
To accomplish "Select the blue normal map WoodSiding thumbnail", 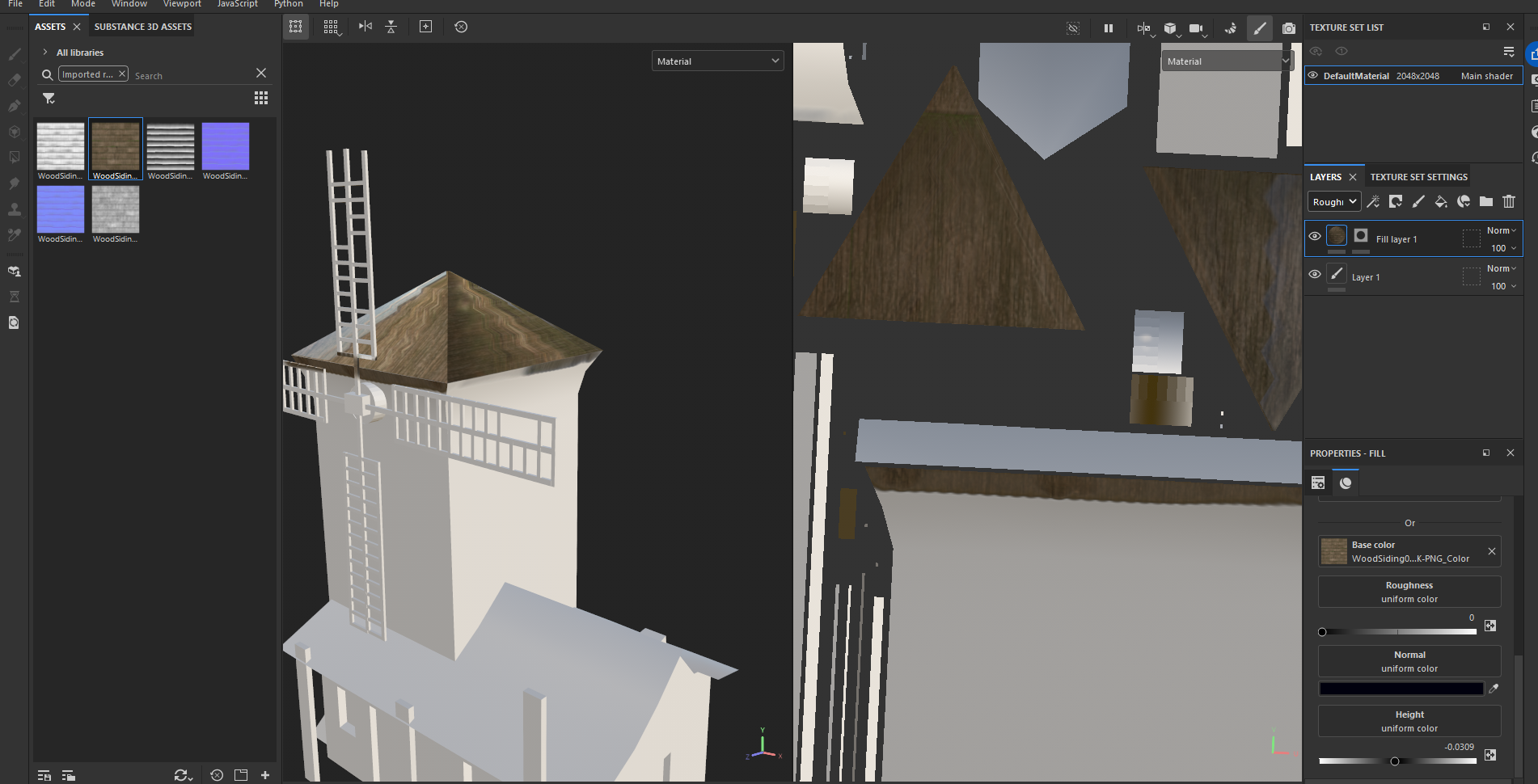I will coord(226,146).
